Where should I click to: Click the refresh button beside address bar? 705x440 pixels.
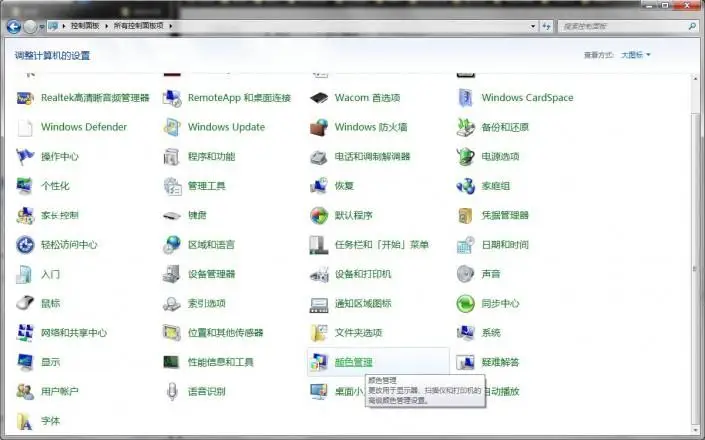tap(546, 27)
